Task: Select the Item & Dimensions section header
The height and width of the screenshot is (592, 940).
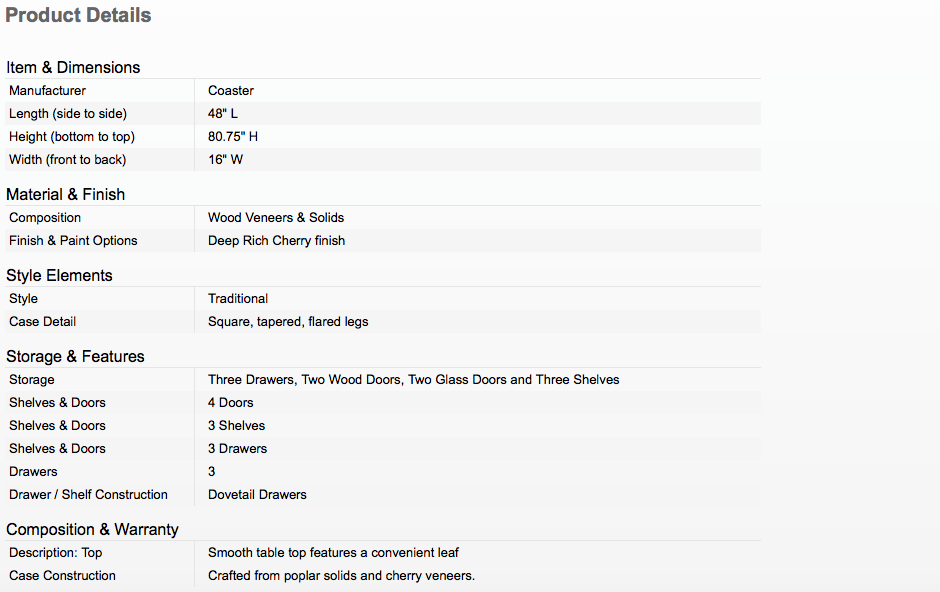Action: [x=73, y=67]
